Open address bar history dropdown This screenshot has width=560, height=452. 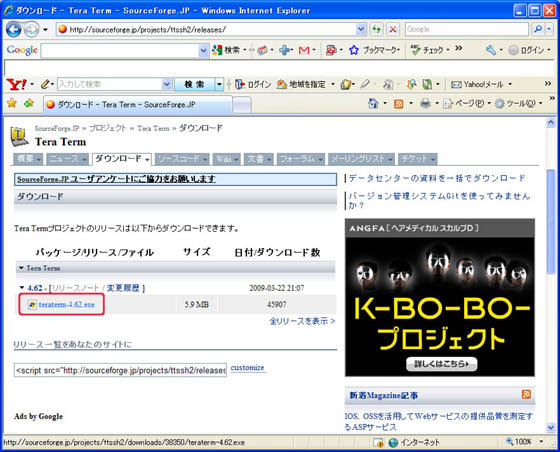361,29
